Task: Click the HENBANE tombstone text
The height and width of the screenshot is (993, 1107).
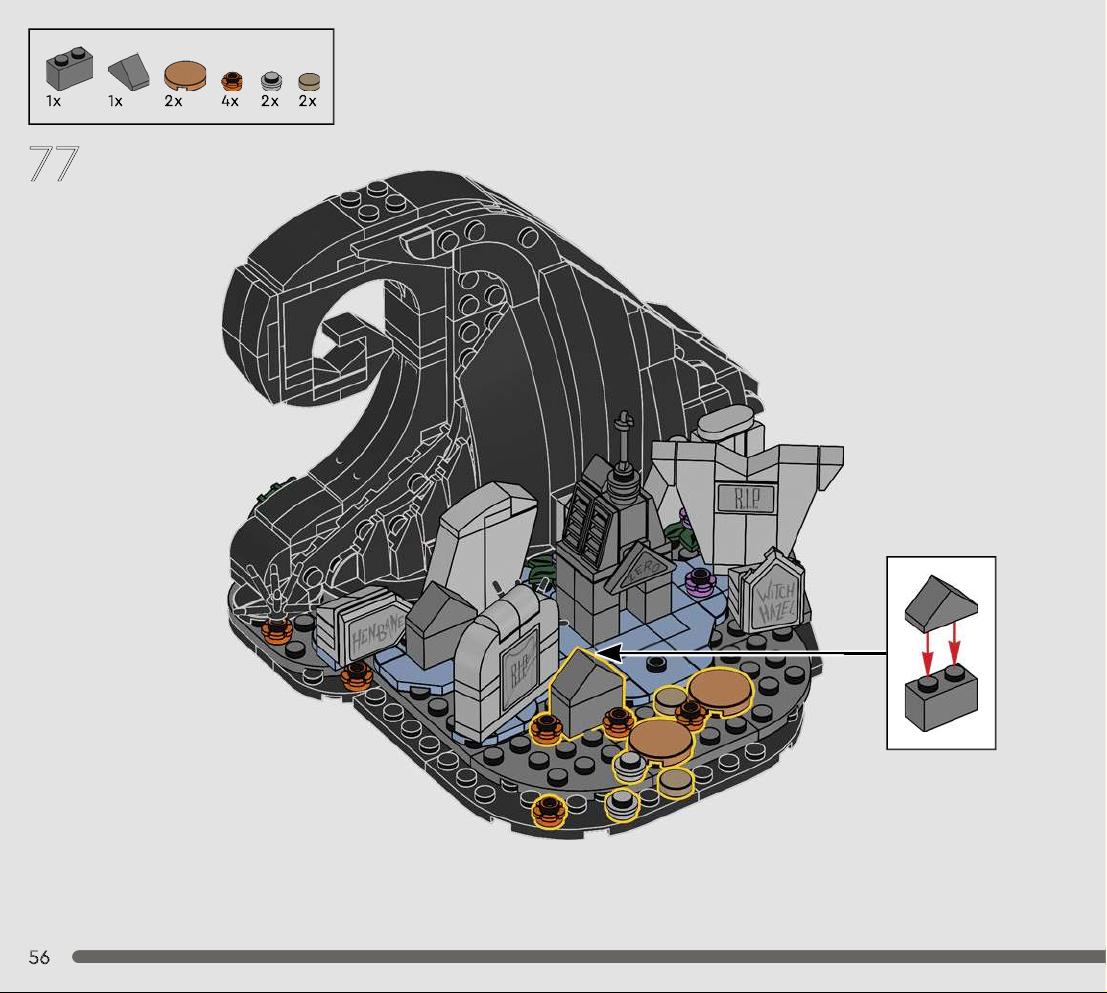Action: click(377, 632)
